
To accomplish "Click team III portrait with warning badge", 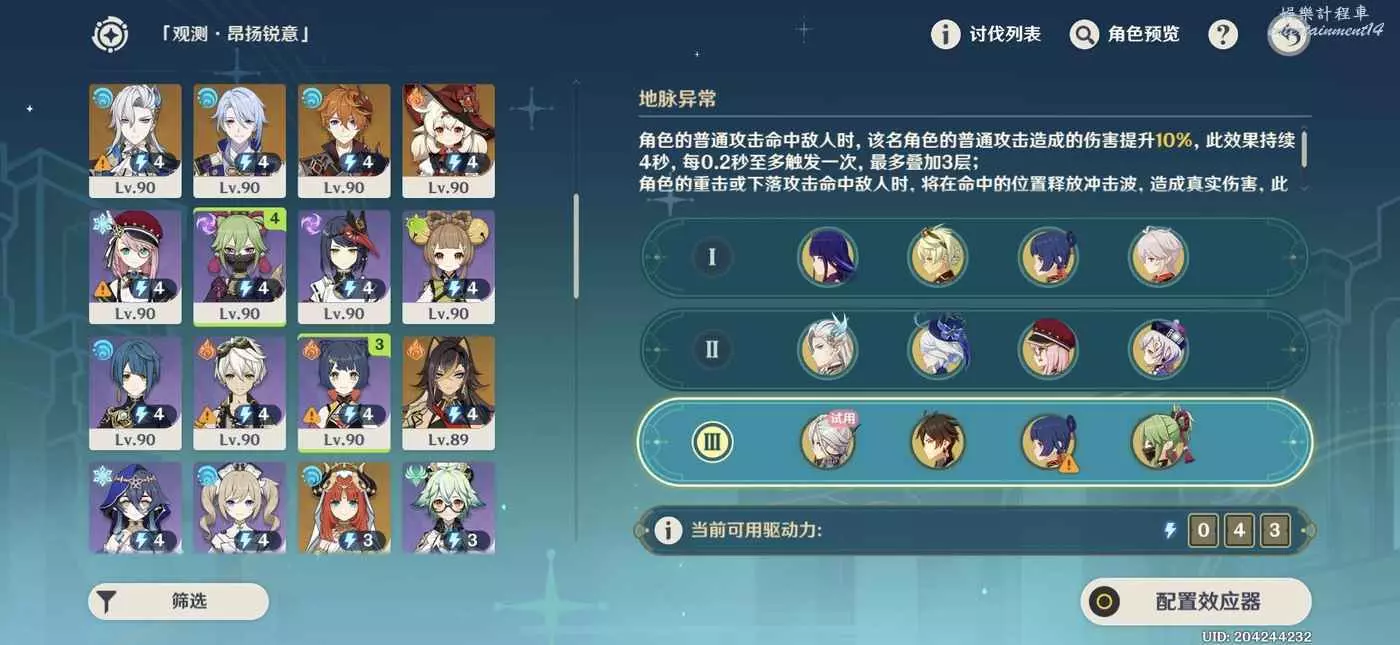I will point(1048,442).
